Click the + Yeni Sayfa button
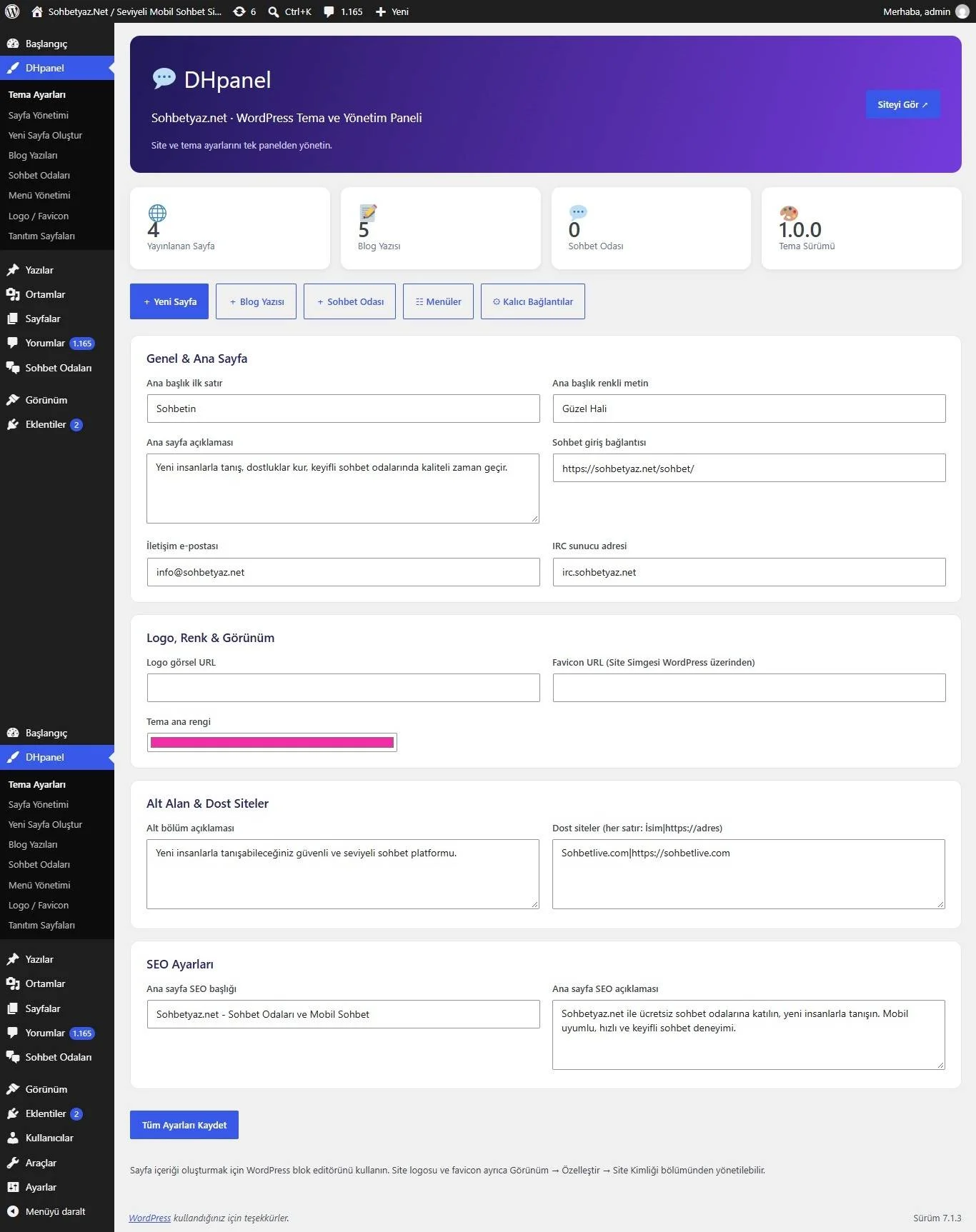 click(x=169, y=301)
